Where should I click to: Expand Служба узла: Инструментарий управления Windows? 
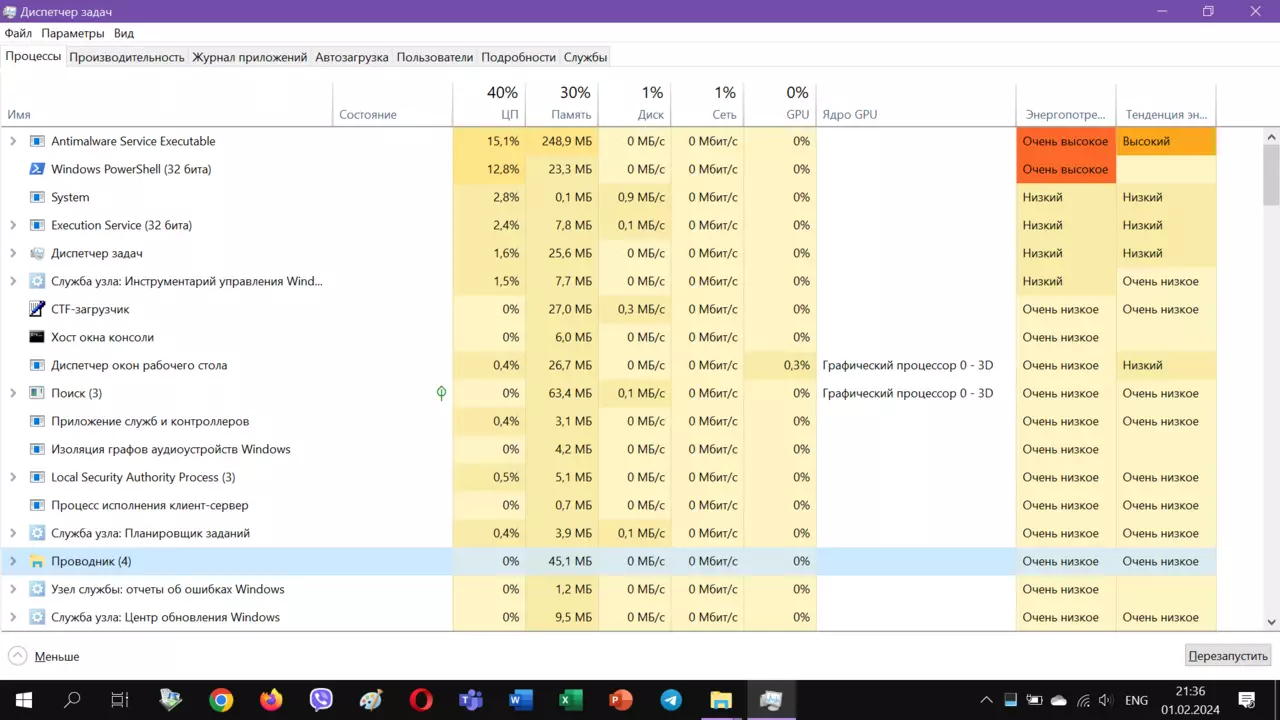click(x=13, y=281)
